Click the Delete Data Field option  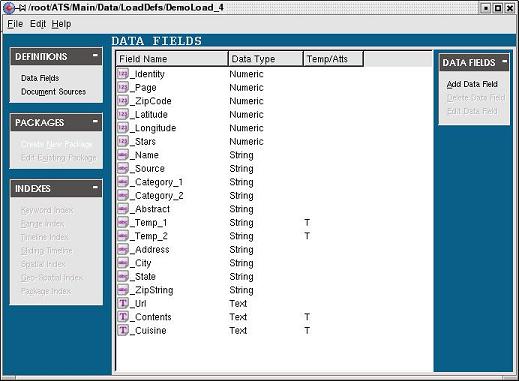[x=476, y=98]
